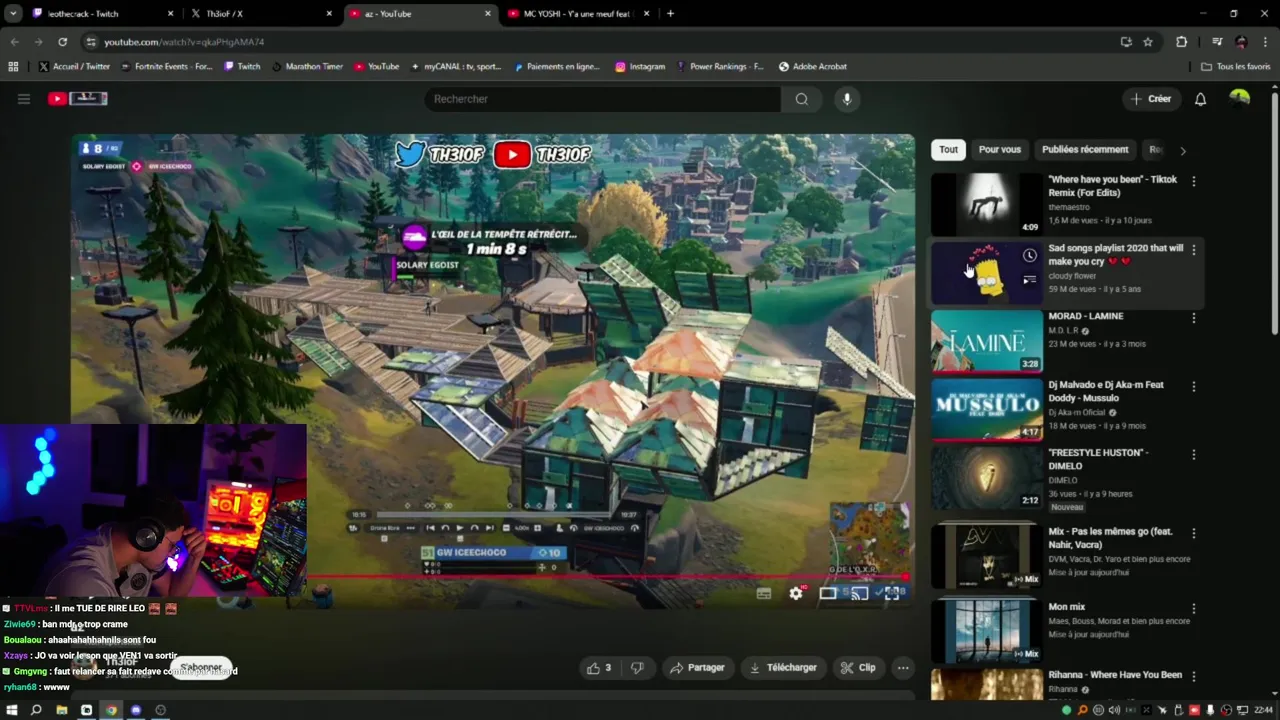Go back in browser history

(14, 42)
